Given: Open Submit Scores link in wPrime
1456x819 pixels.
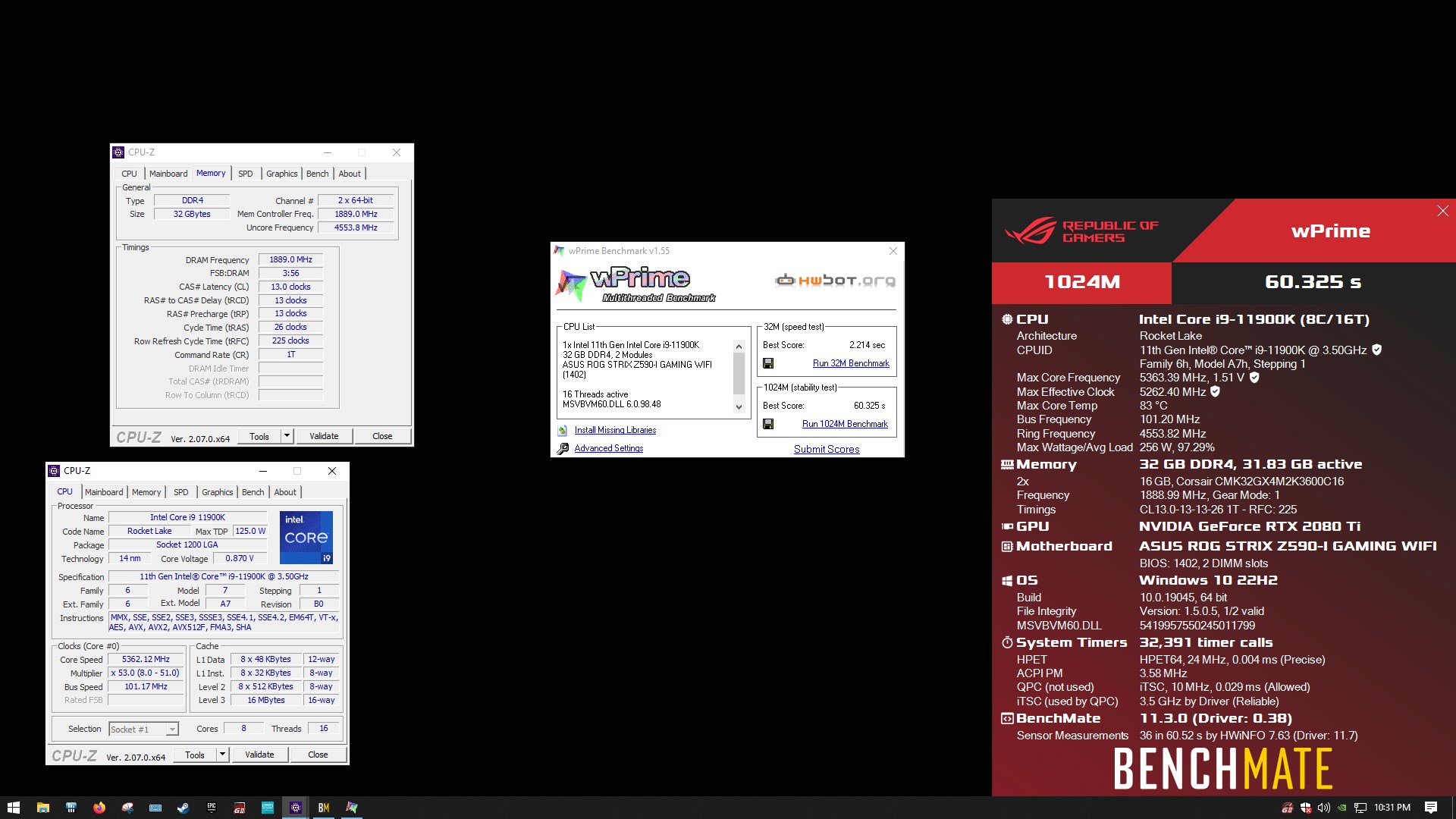Looking at the screenshot, I should click(827, 449).
